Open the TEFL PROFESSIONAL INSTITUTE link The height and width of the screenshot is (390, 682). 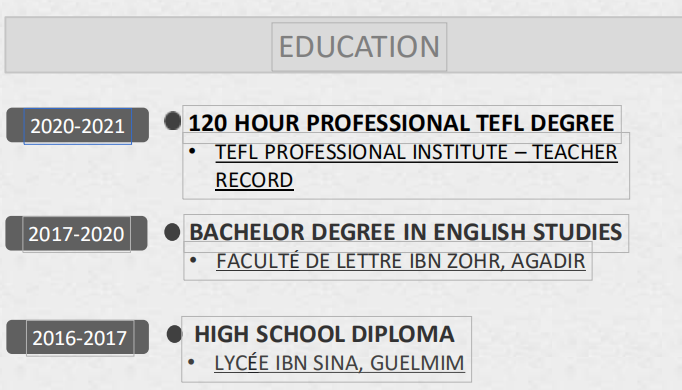pos(416,152)
